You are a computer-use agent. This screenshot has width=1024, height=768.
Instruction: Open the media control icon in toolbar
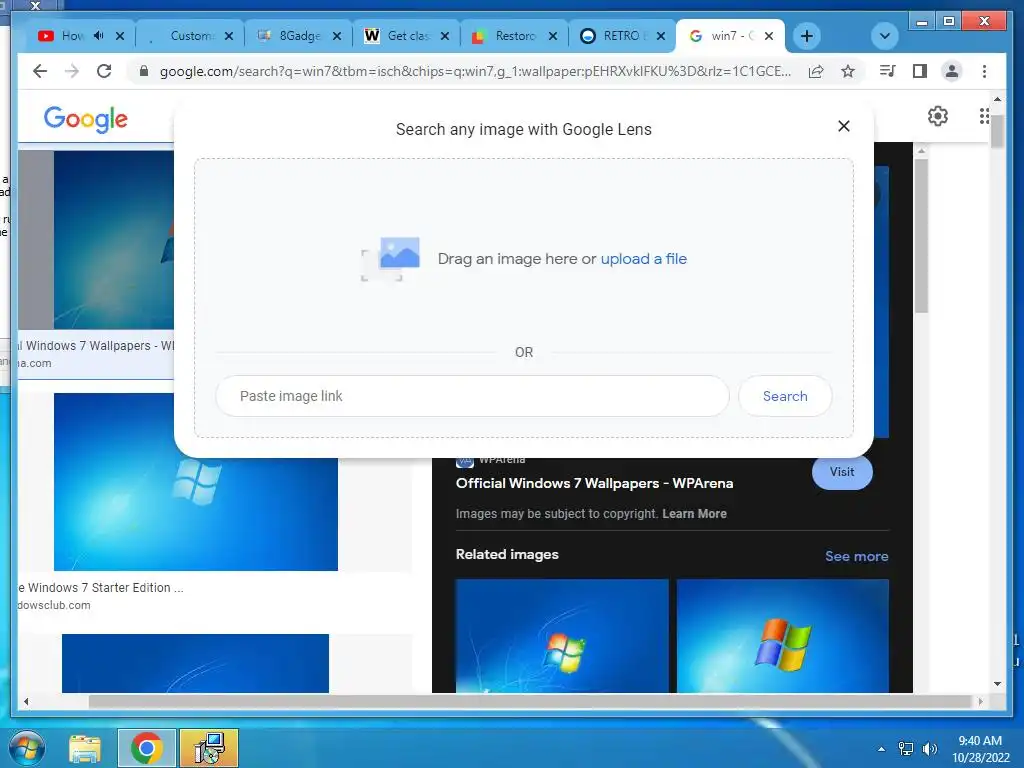[x=888, y=71]
